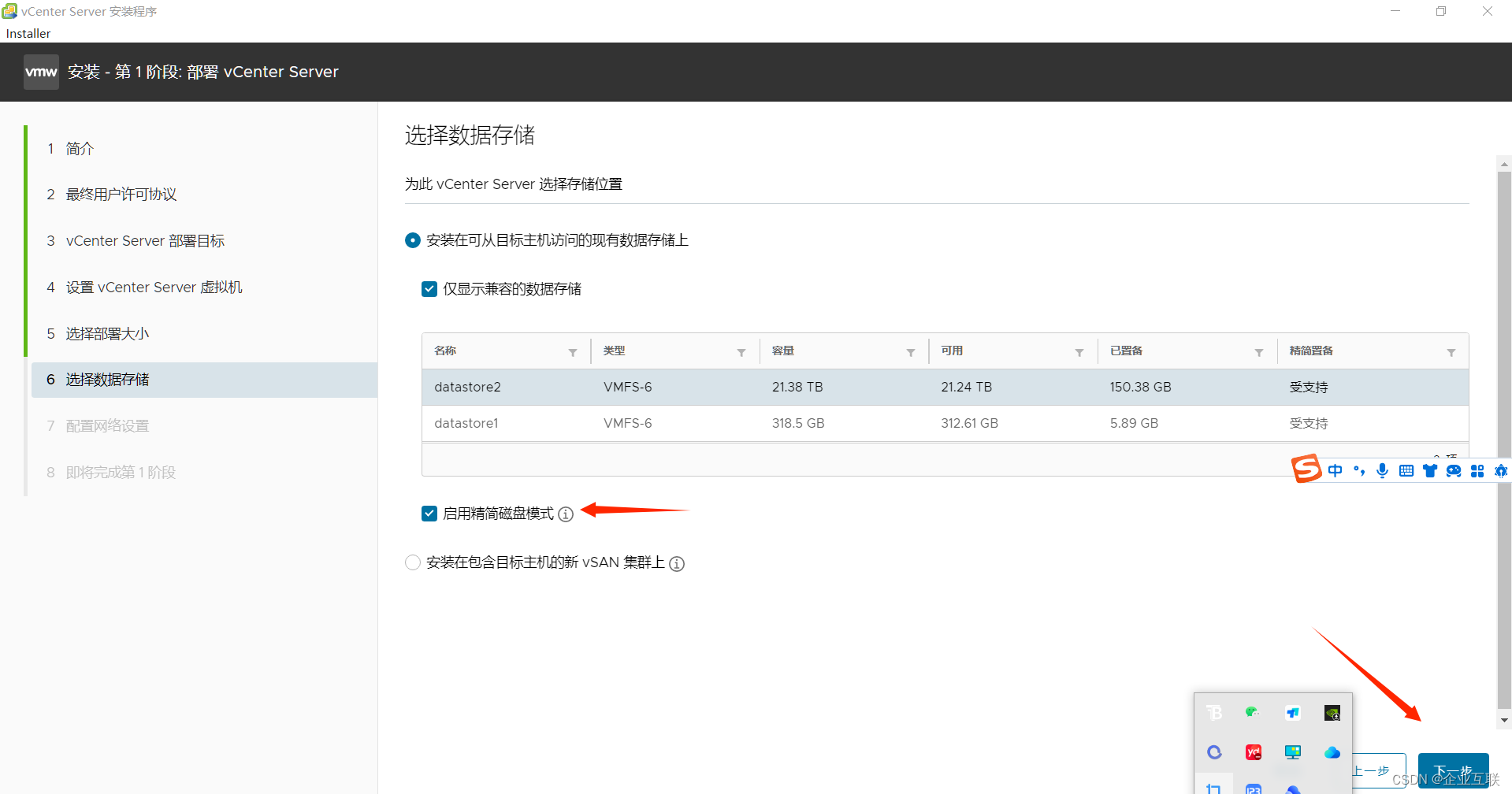The height and width of the screenshot is (794, 1512).
Task: Open NVIDIA tray icon
Action: click(x=1332, y=713)
